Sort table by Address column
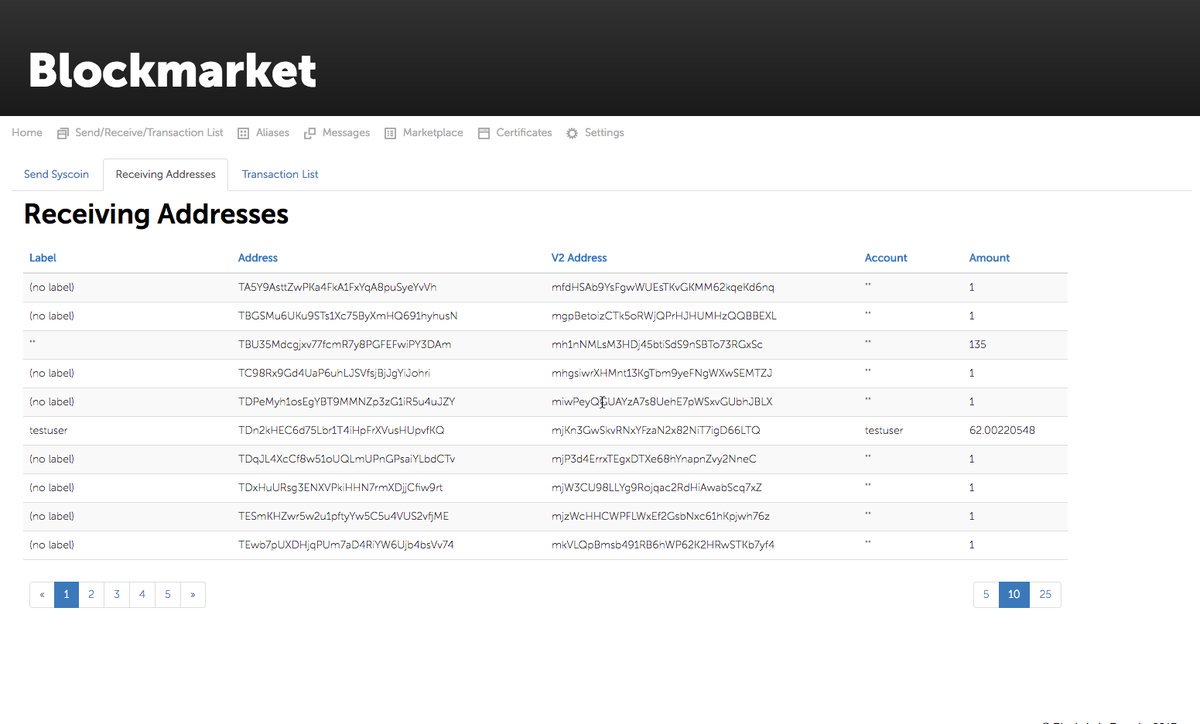 click(x=258, y=258)
